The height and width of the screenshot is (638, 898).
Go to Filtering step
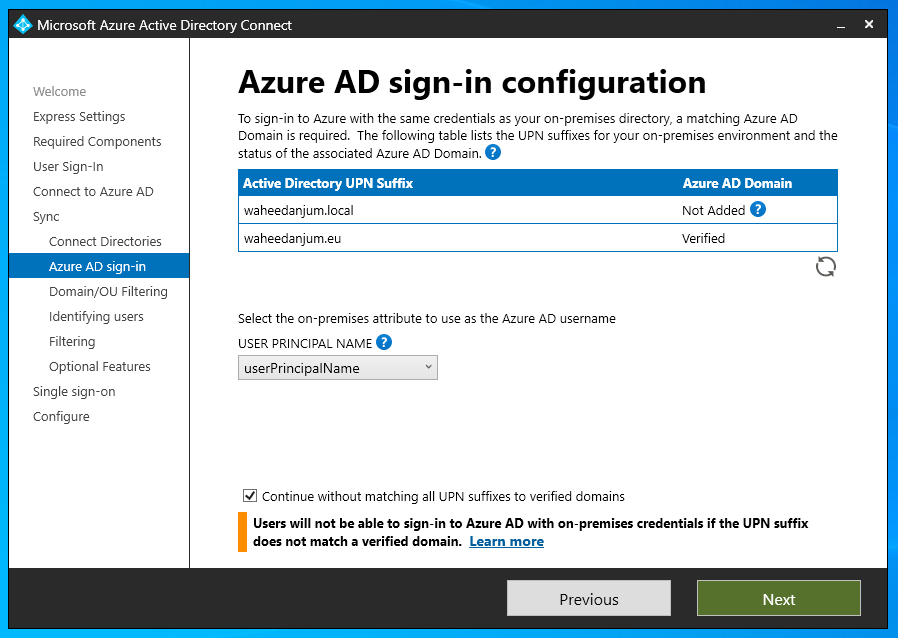pyautogui.click(x=72, y=342)
